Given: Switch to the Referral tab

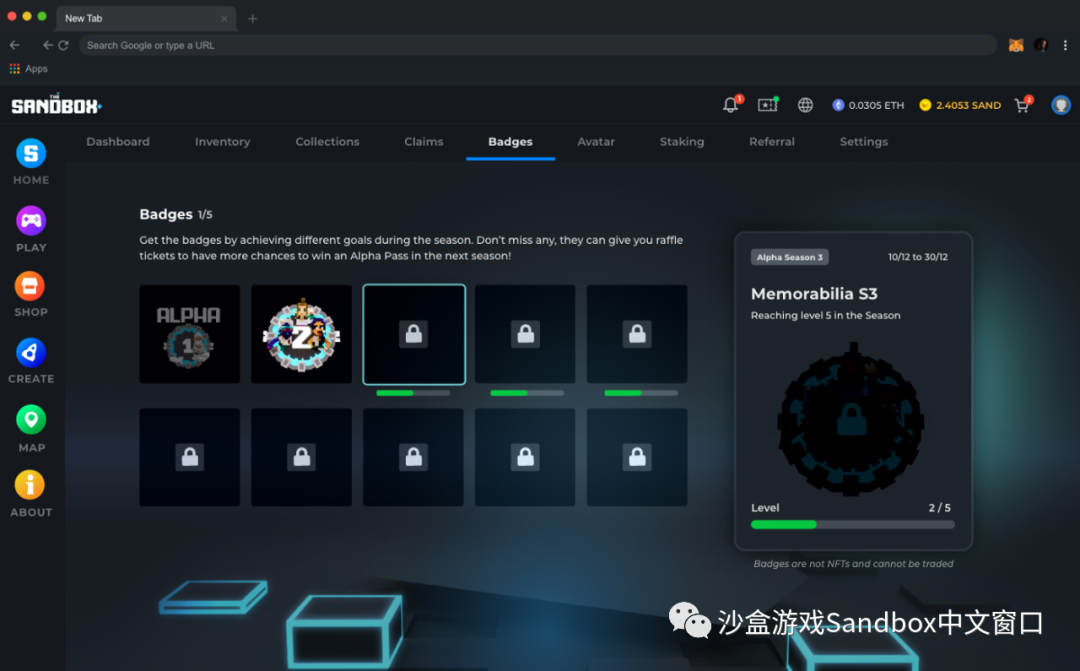Looking at the screenshot, I should point(772,142).
